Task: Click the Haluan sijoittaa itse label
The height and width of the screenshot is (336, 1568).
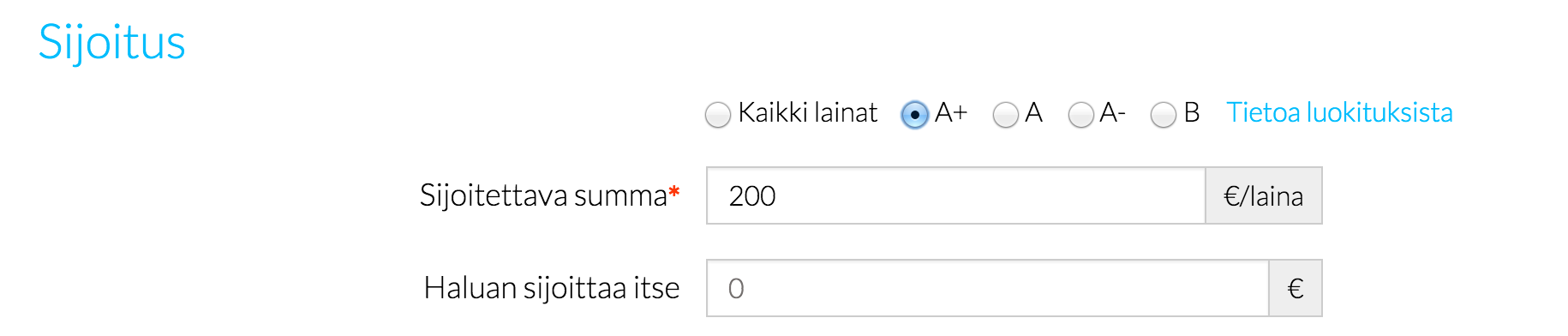Action: pos(552,288)
